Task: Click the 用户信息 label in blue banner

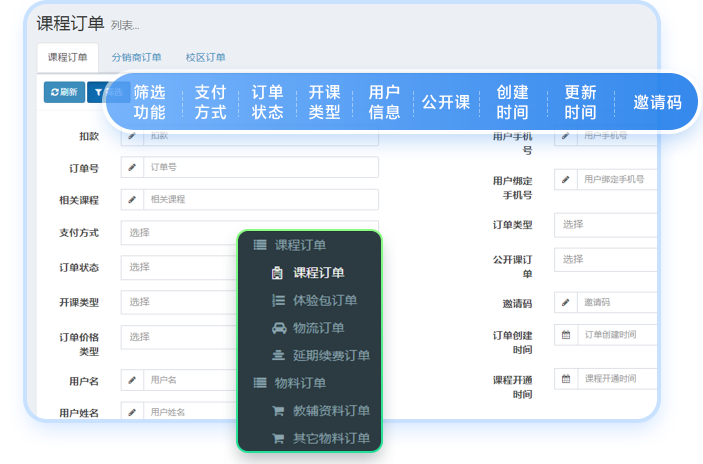Action: (x=384, y=102)
